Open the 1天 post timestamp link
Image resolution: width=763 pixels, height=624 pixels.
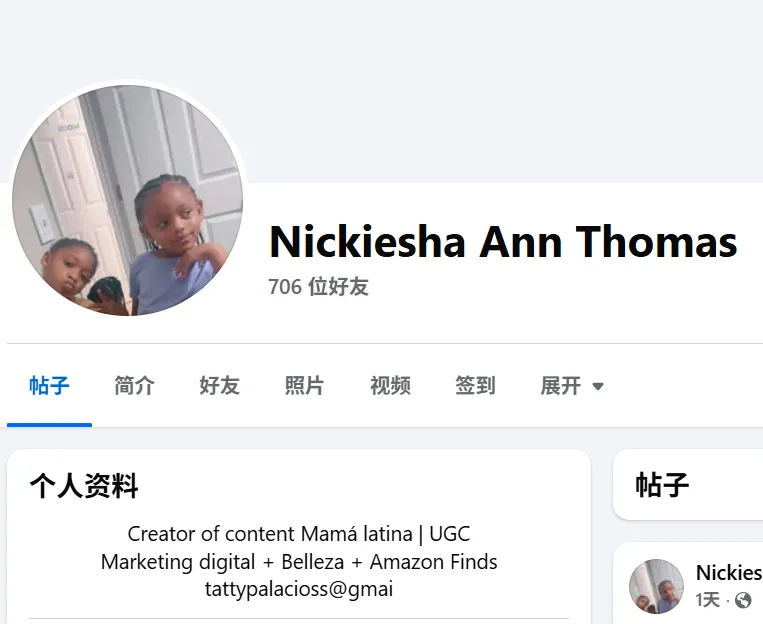coord(708,600)
